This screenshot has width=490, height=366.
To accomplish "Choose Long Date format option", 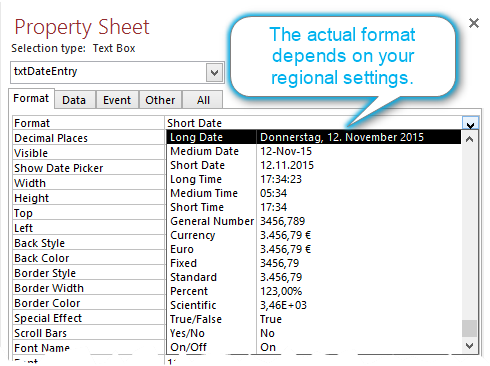I will (314, 137).
